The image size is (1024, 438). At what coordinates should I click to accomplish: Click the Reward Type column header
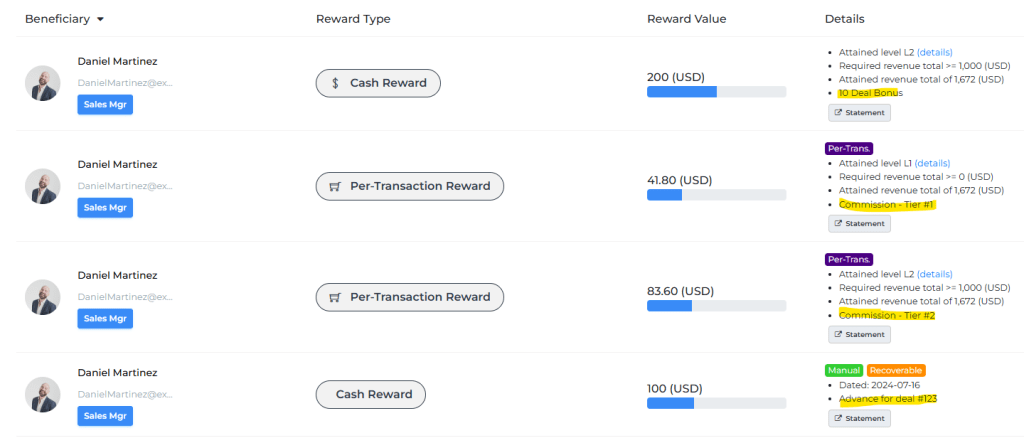(353, 19)
